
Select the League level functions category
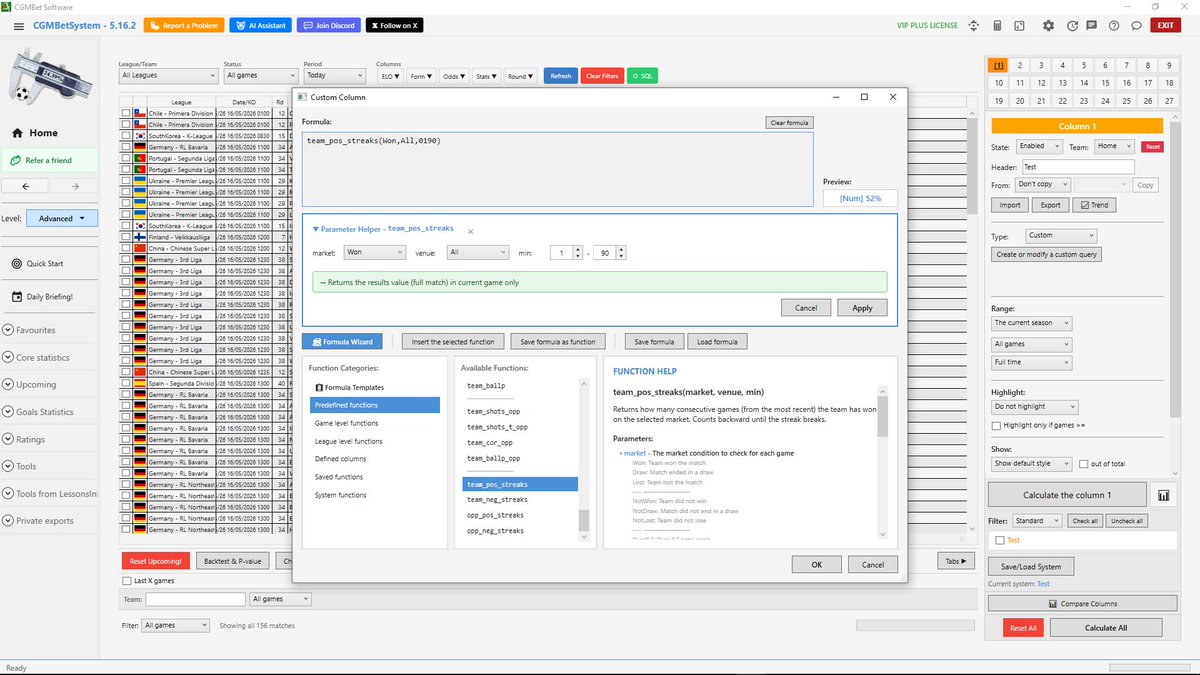348,441
